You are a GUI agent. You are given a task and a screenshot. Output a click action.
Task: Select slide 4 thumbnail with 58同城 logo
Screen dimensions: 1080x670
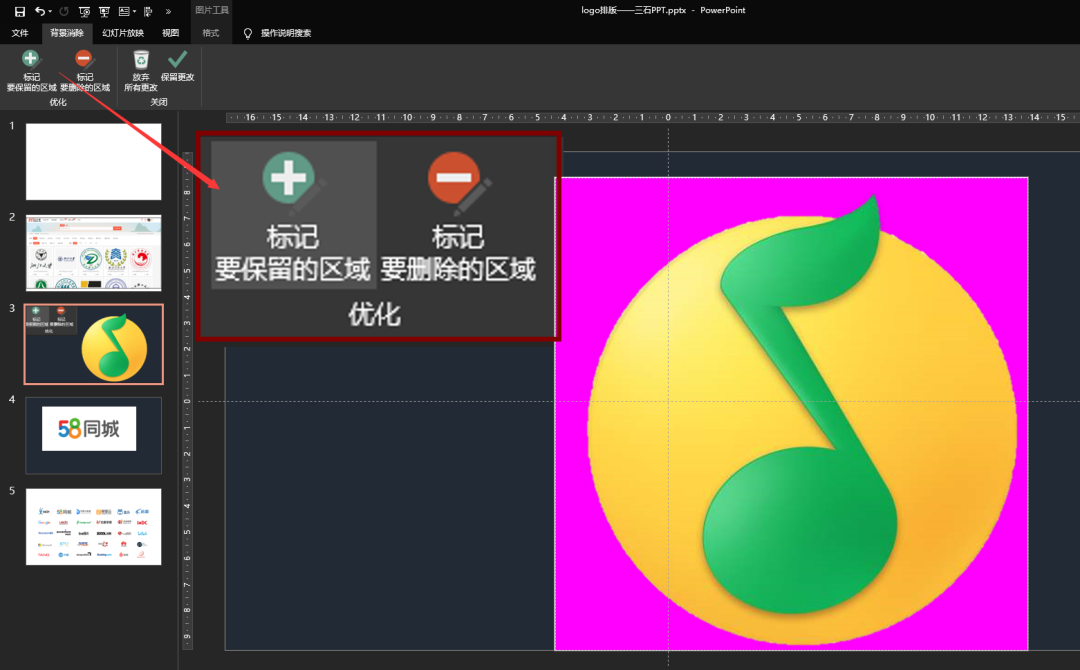(94, 435)
